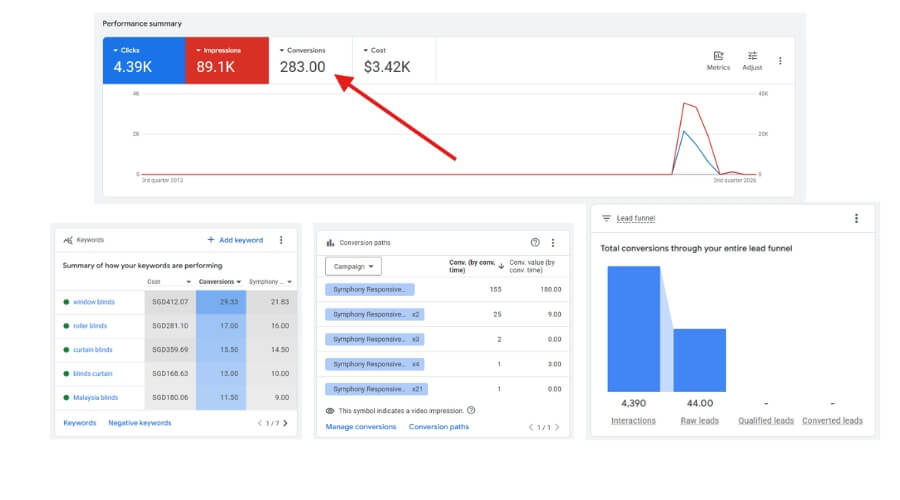Go to next keywords page arrow
This screenshot has width=900, height=500.
pos(285,423)
